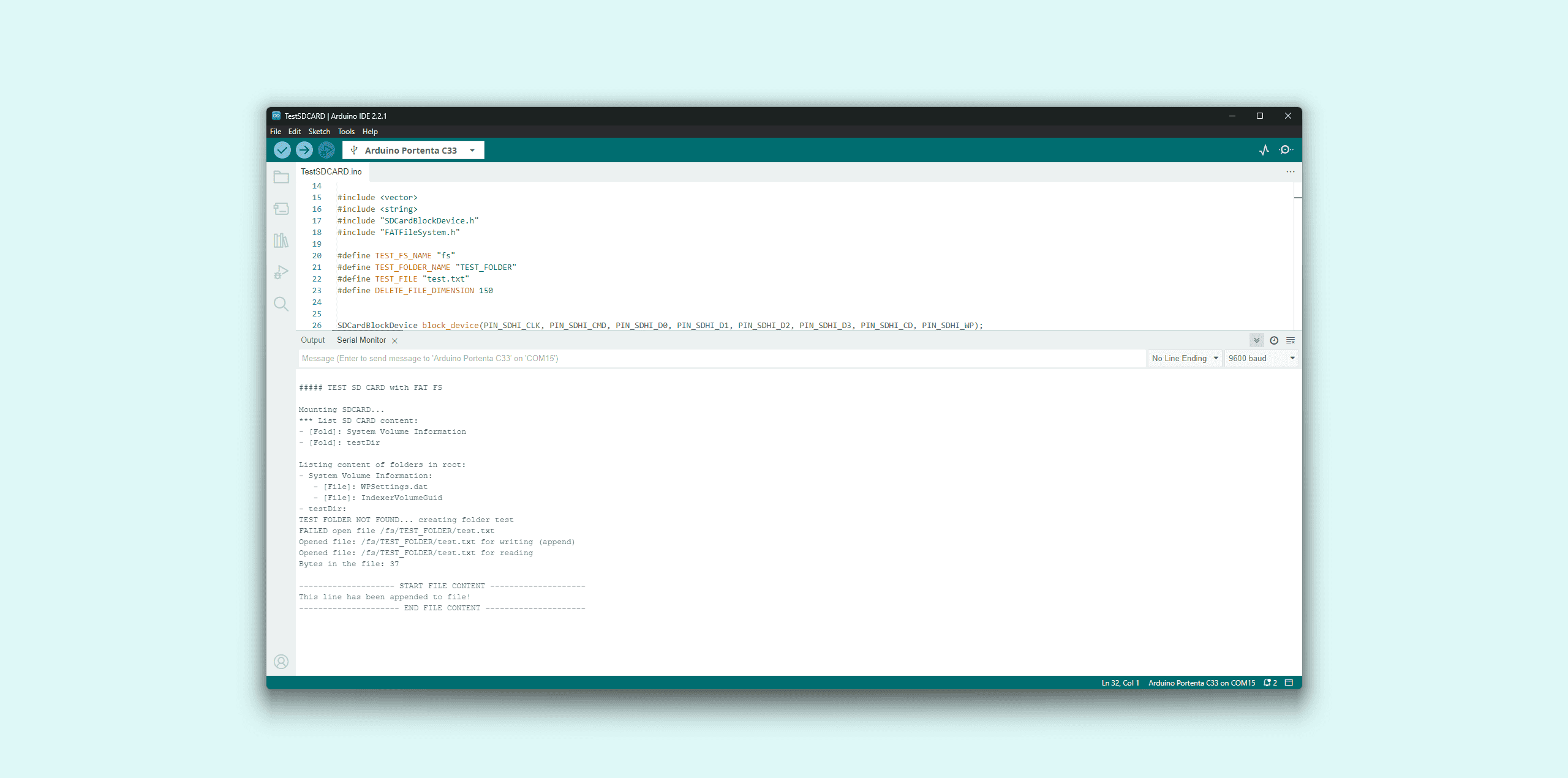Open the Arduino Portenta C33 board selector
This screenshot has width=1568, height=778.
coord(413,150)
